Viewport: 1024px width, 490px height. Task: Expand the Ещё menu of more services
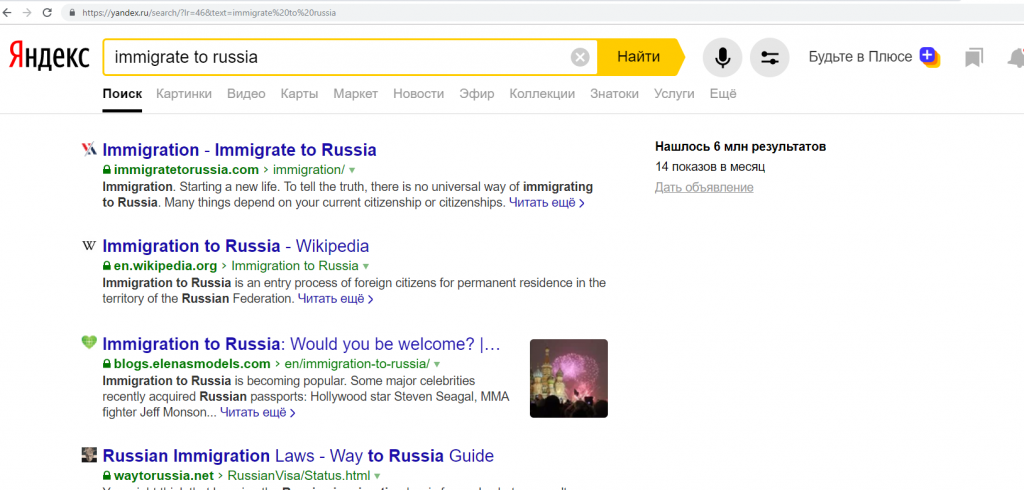(x=723, y=93)
